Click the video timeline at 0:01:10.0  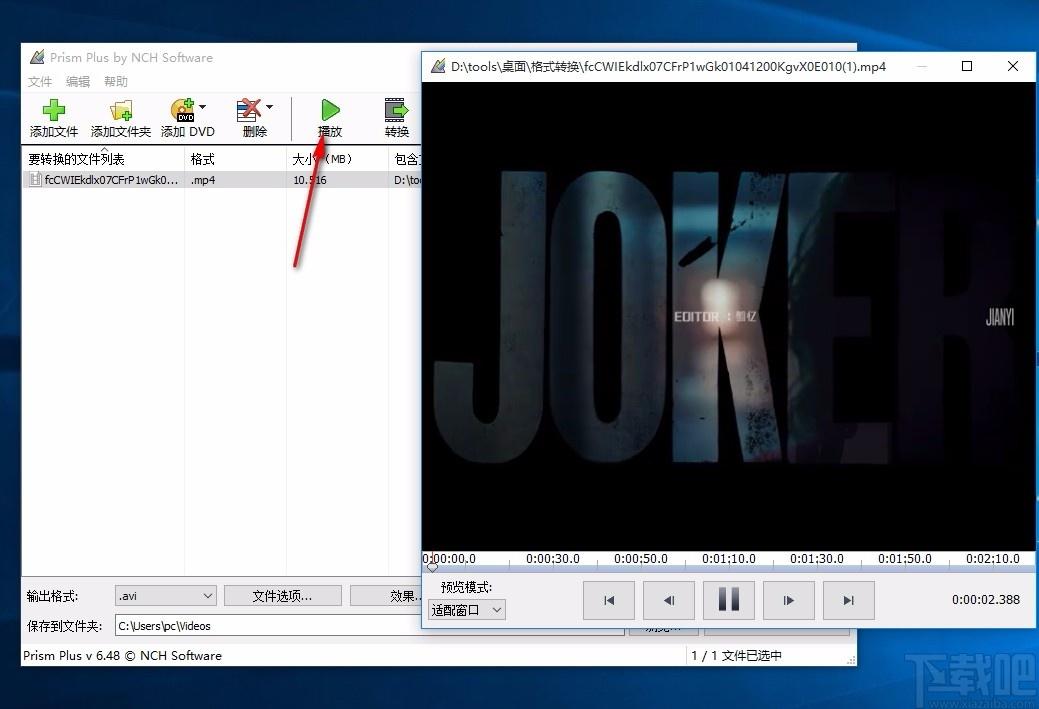[728, 567]
